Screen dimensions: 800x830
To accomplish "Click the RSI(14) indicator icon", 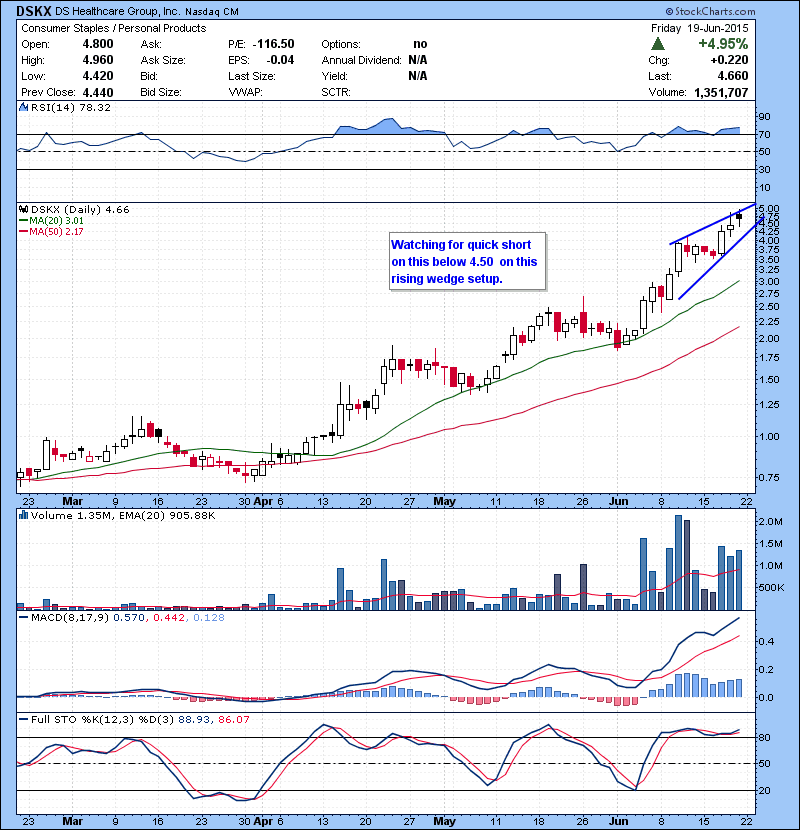I will (23, 107).
